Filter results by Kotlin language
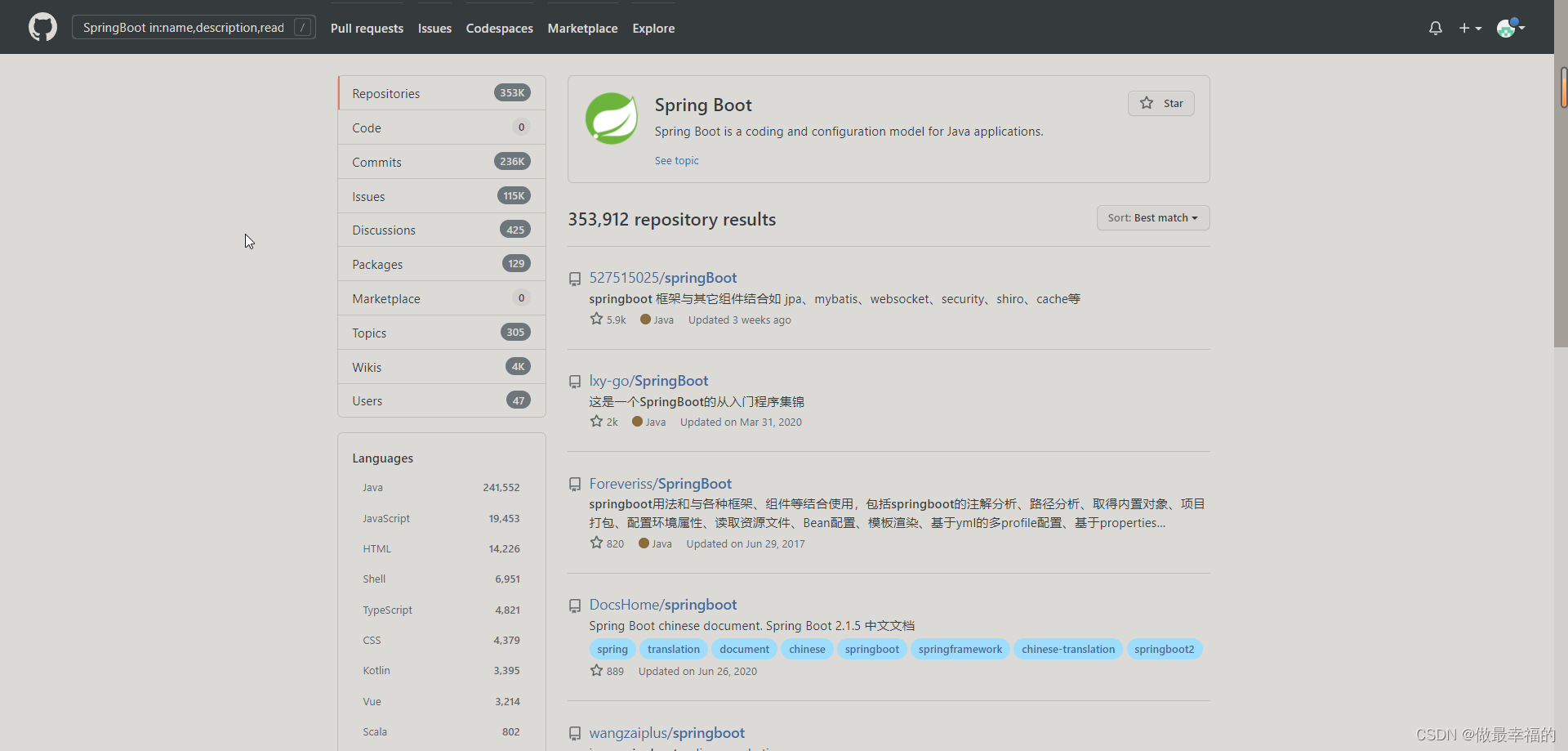 coord(441,670)
